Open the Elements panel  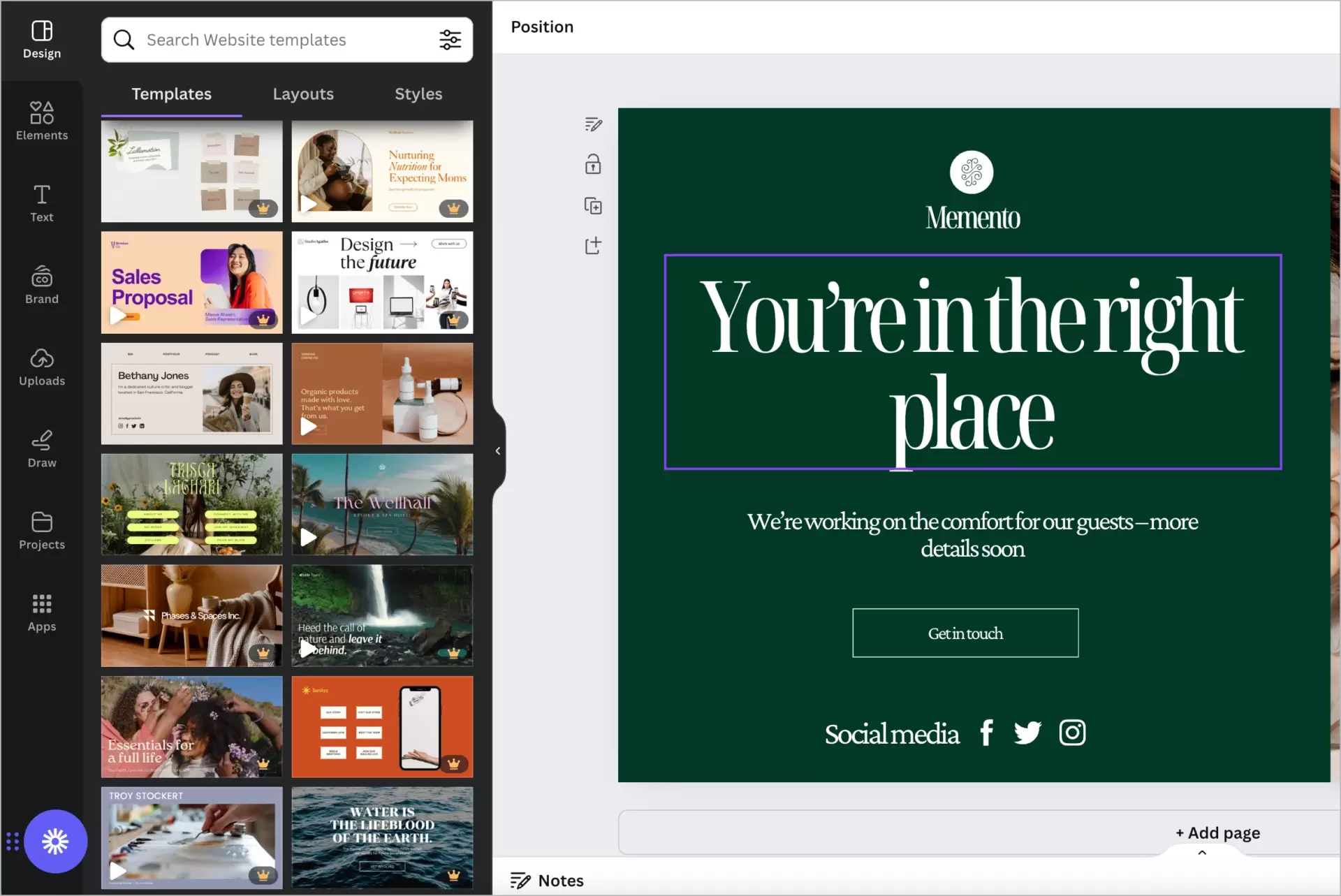coord(41,119)
